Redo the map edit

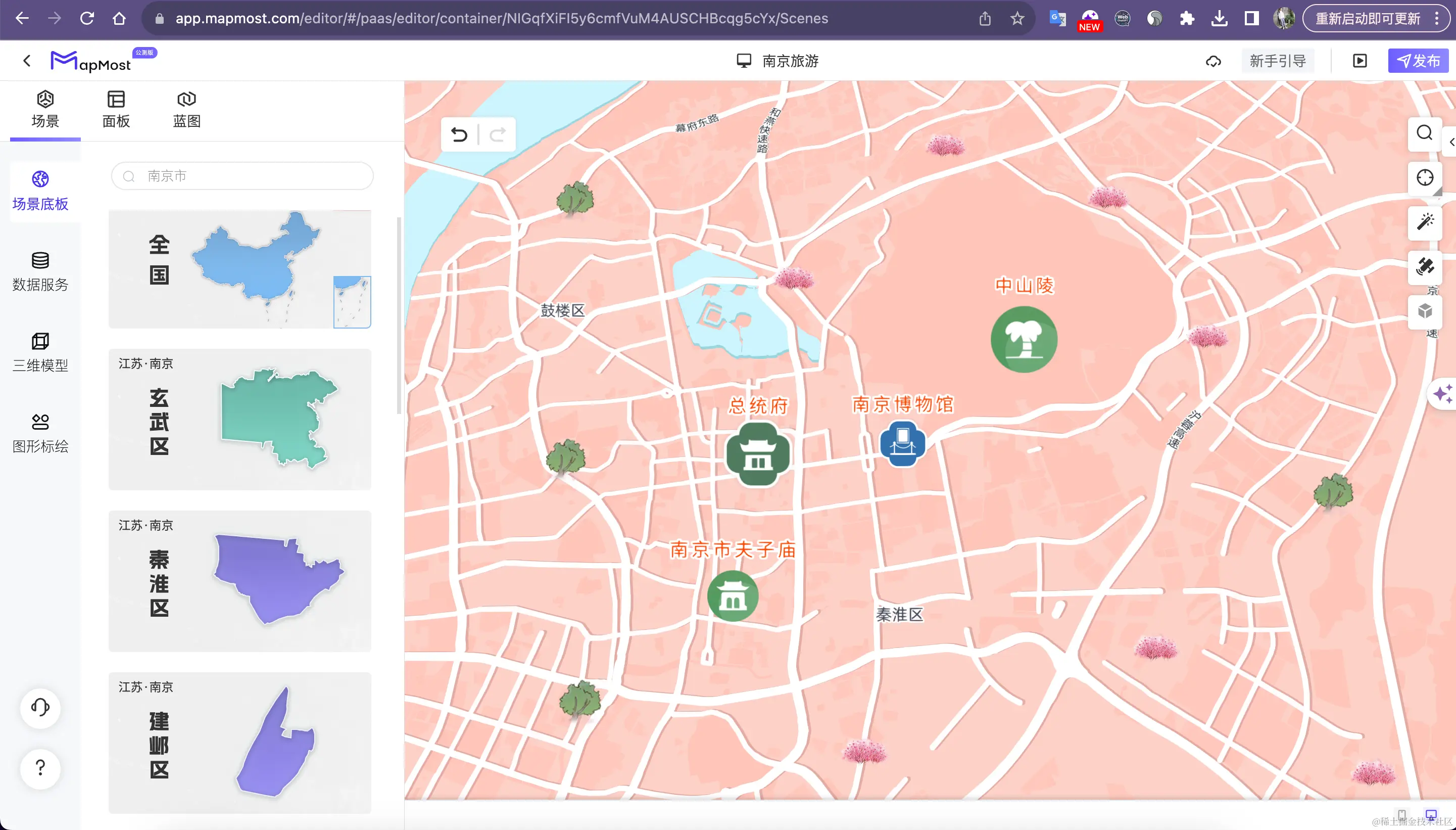[497, 134]
